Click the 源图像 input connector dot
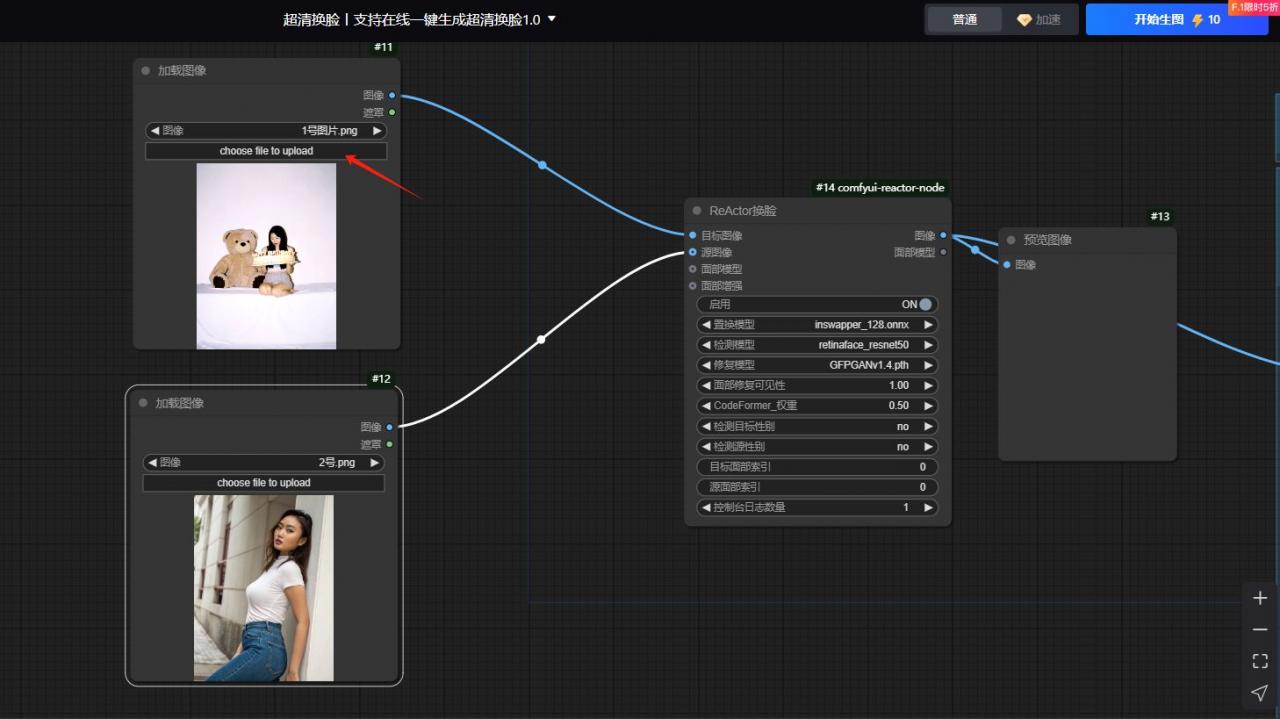 coord(693,252)
